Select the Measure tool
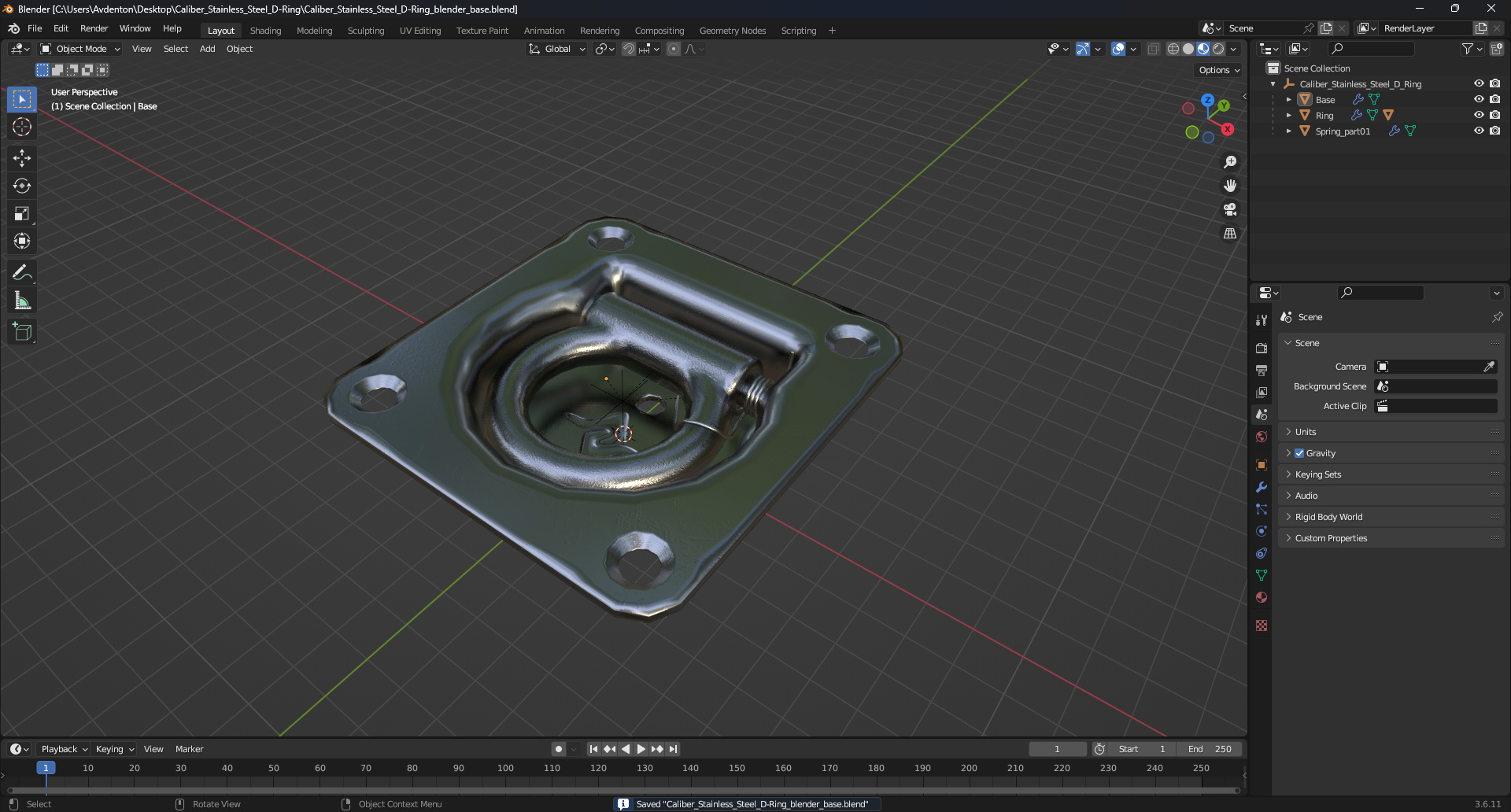 coord(22,301)
